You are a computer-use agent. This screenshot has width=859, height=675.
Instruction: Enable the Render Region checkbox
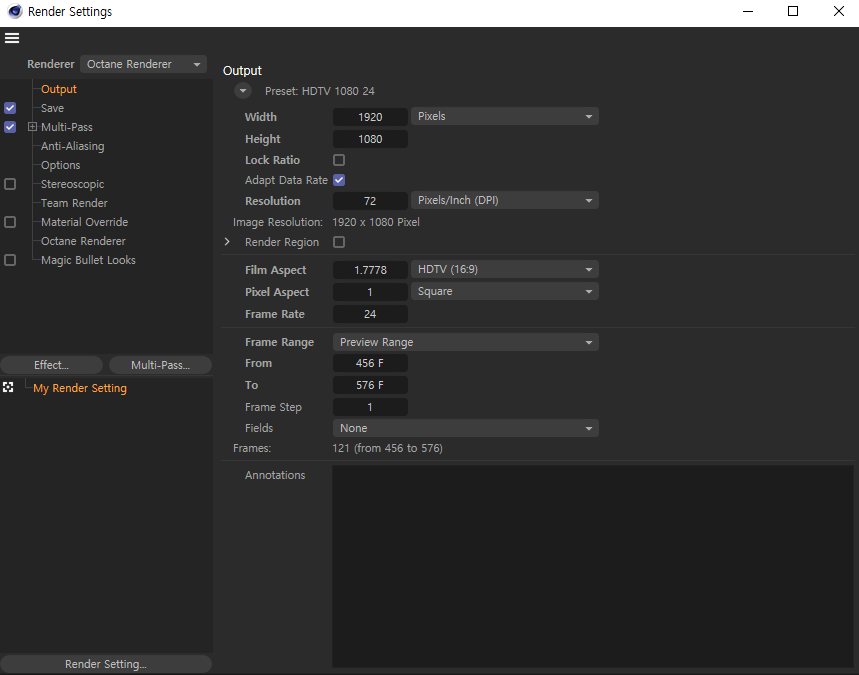339,242
